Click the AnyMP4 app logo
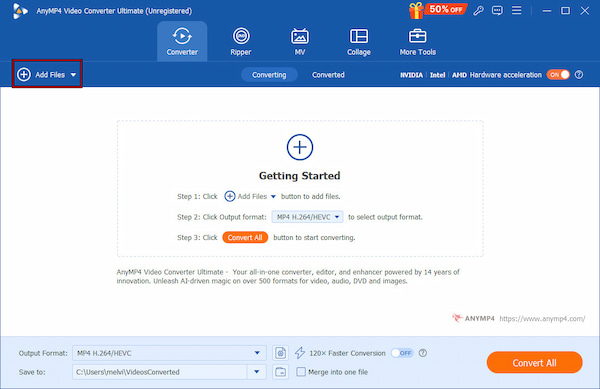 [x=20, y=11]
